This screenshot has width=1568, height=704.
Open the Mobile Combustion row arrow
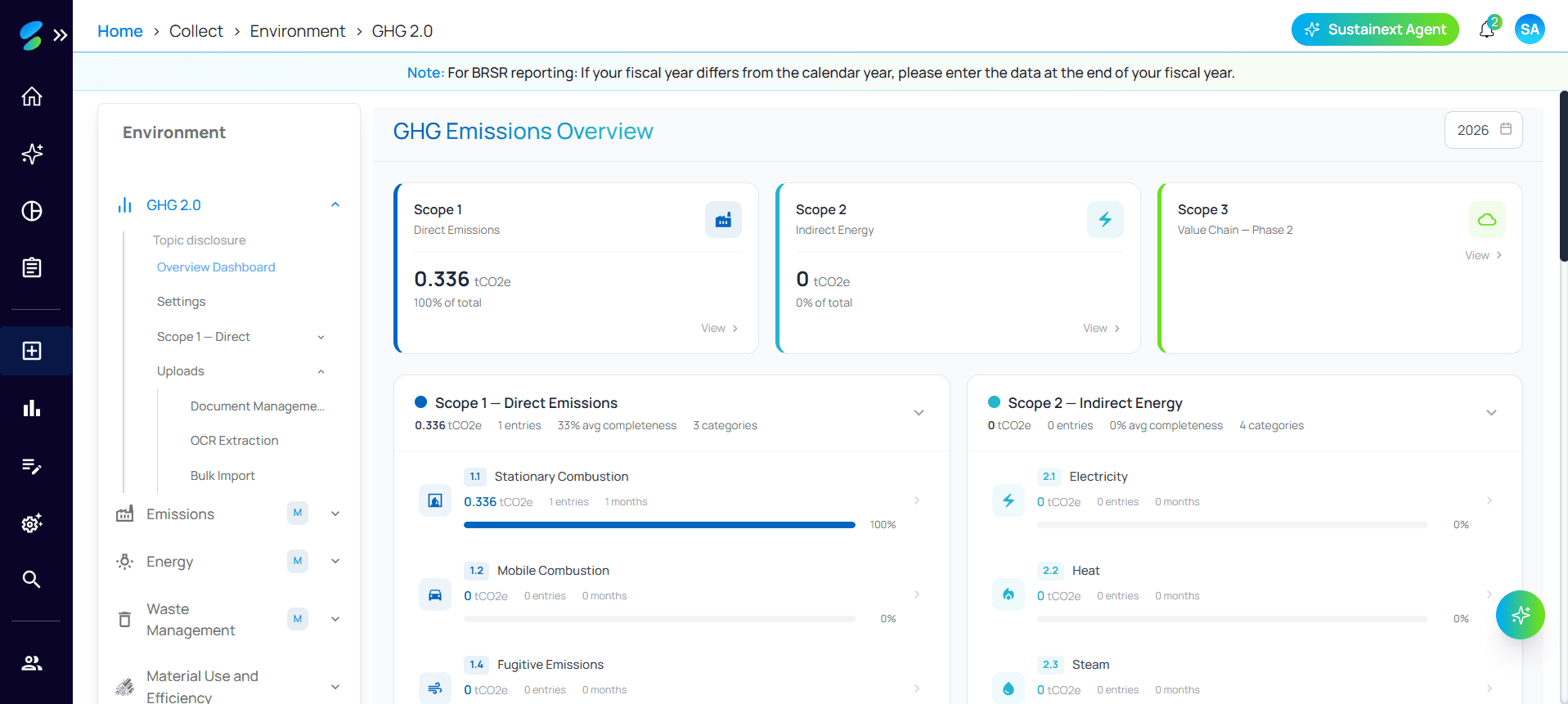click(917, 594)
